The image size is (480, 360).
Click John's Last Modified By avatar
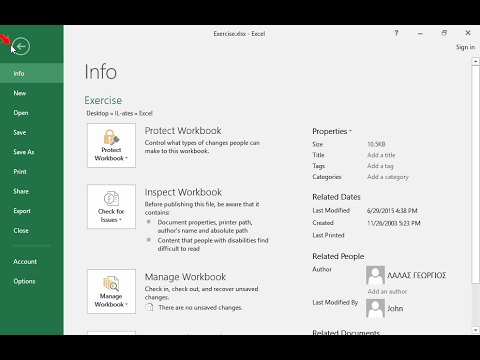tap(375, 308)
